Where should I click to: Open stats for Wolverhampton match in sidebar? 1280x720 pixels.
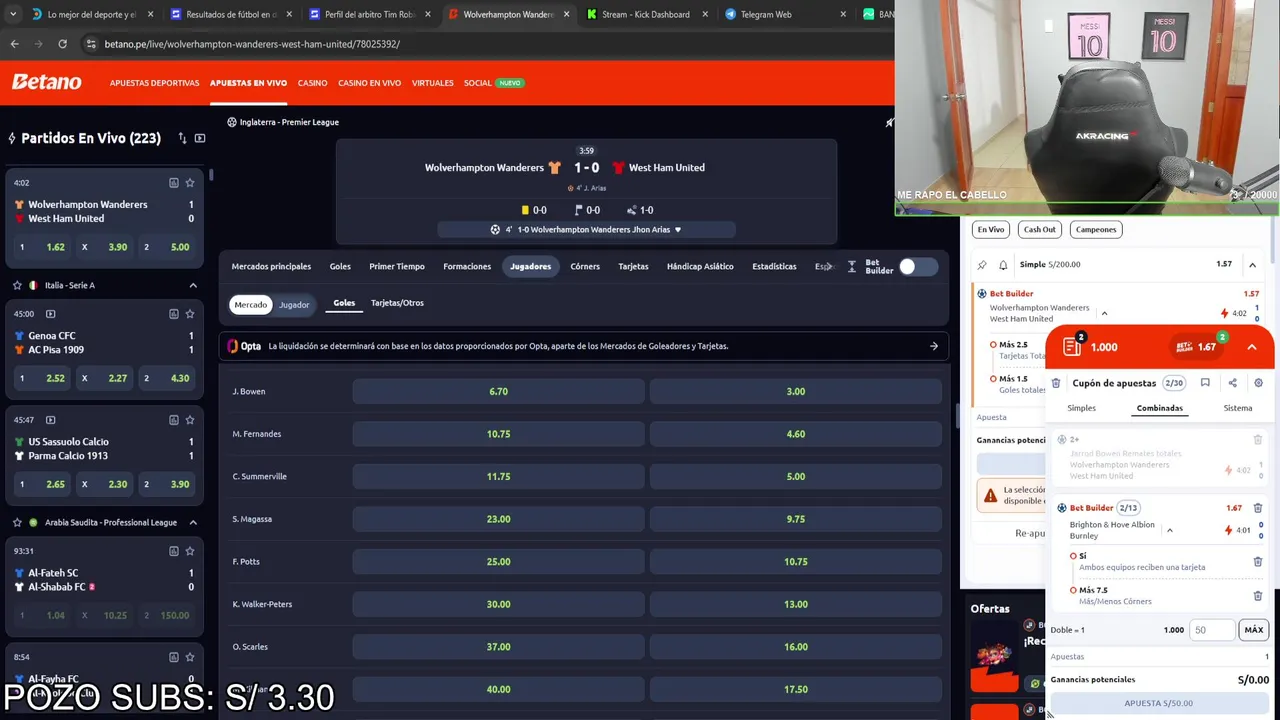click(173, 183)
